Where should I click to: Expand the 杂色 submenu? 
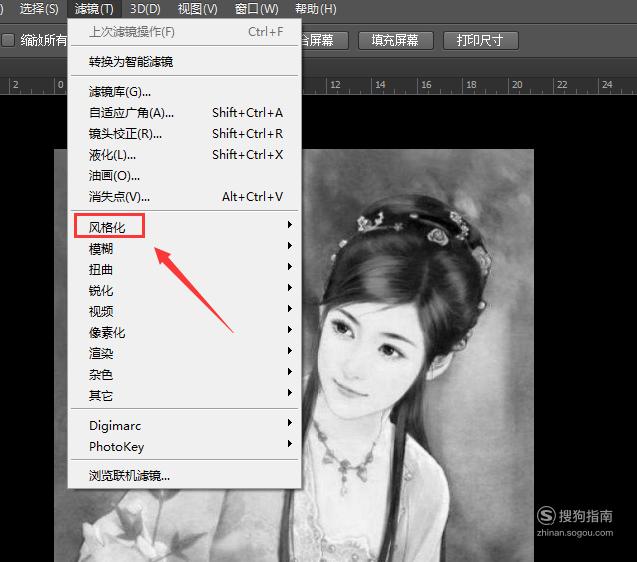[185, 374]
